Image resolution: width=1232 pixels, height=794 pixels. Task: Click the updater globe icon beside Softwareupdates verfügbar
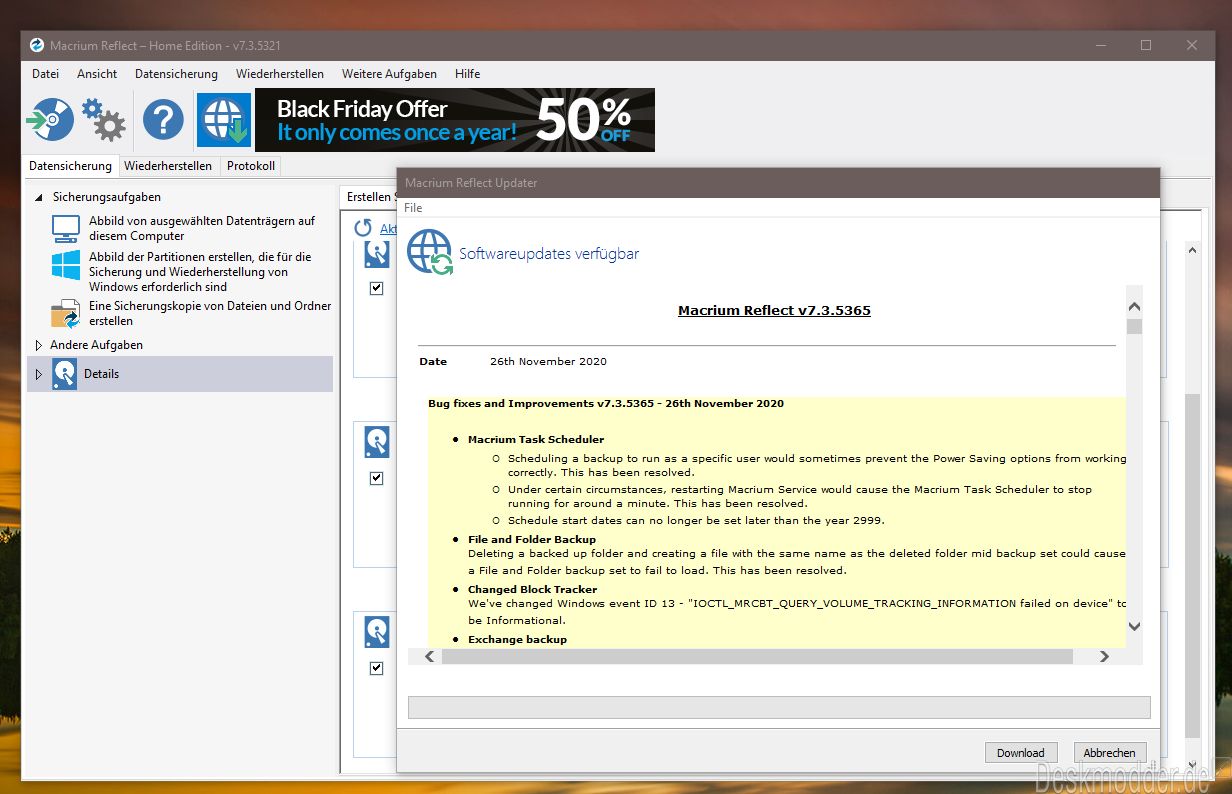(x=430, y=253)
